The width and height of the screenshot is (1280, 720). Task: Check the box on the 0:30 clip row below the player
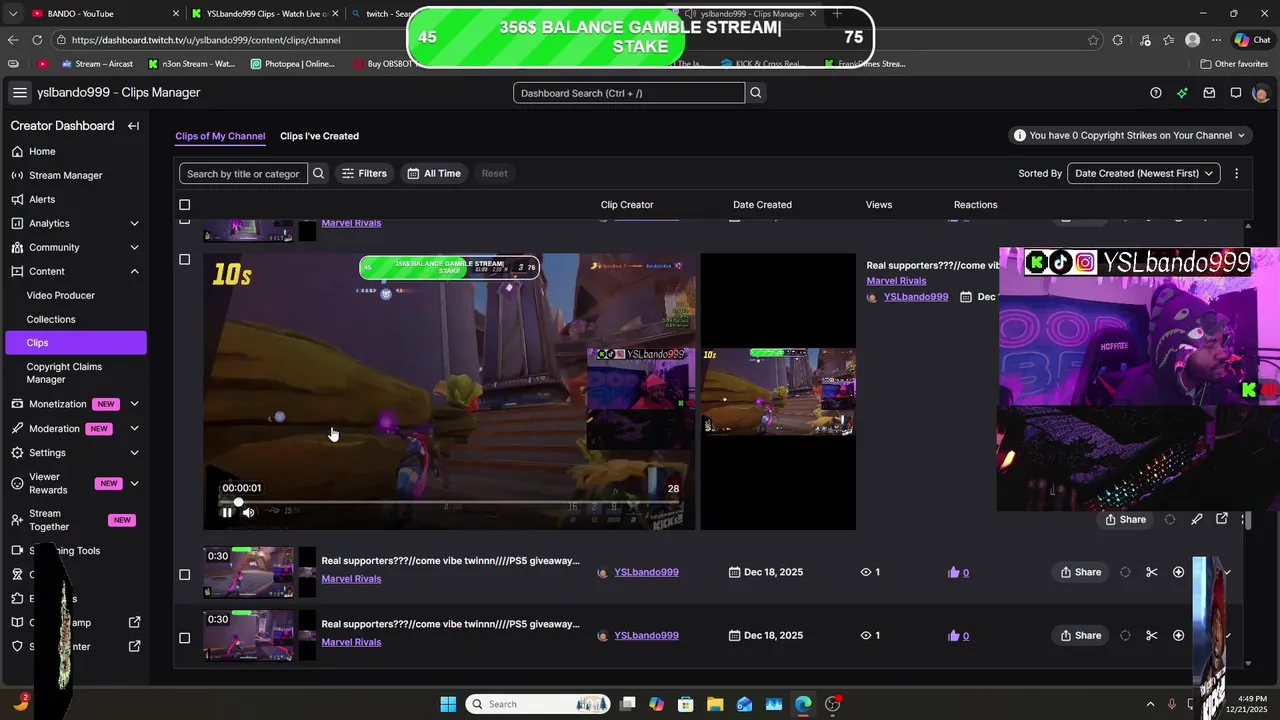tap(184, 575)
